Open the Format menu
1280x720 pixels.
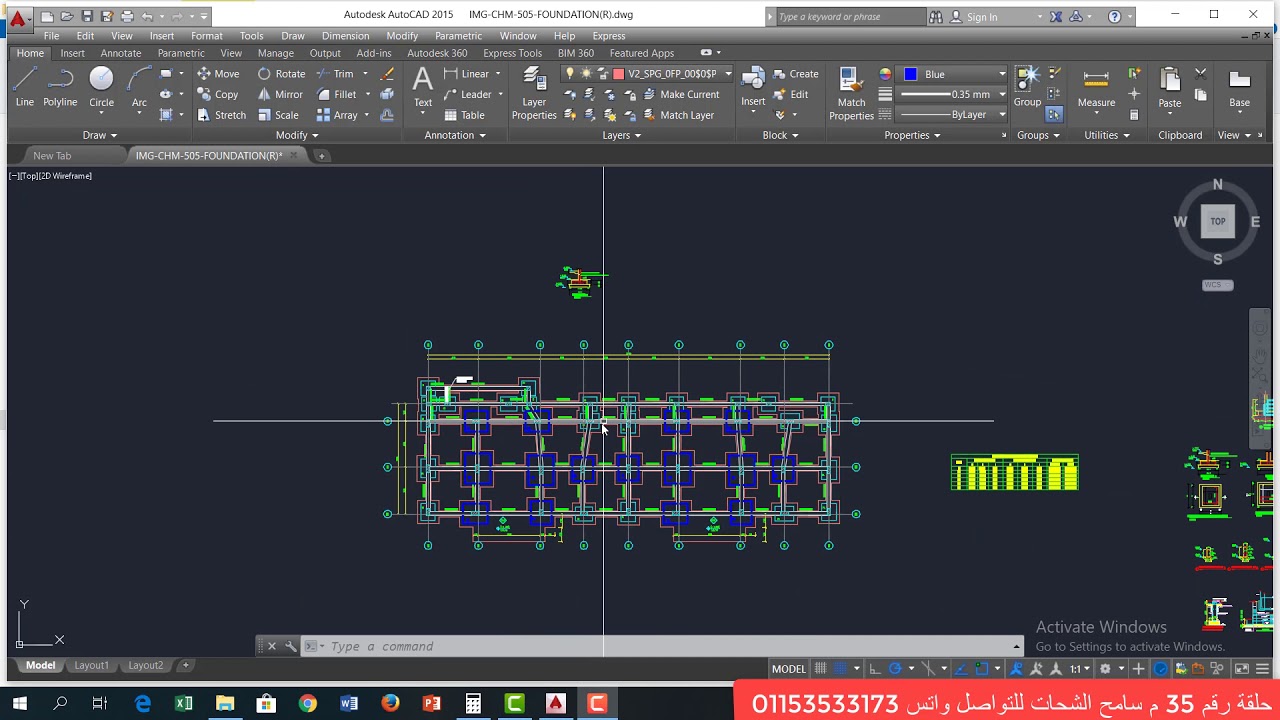(x=207, y=36)
